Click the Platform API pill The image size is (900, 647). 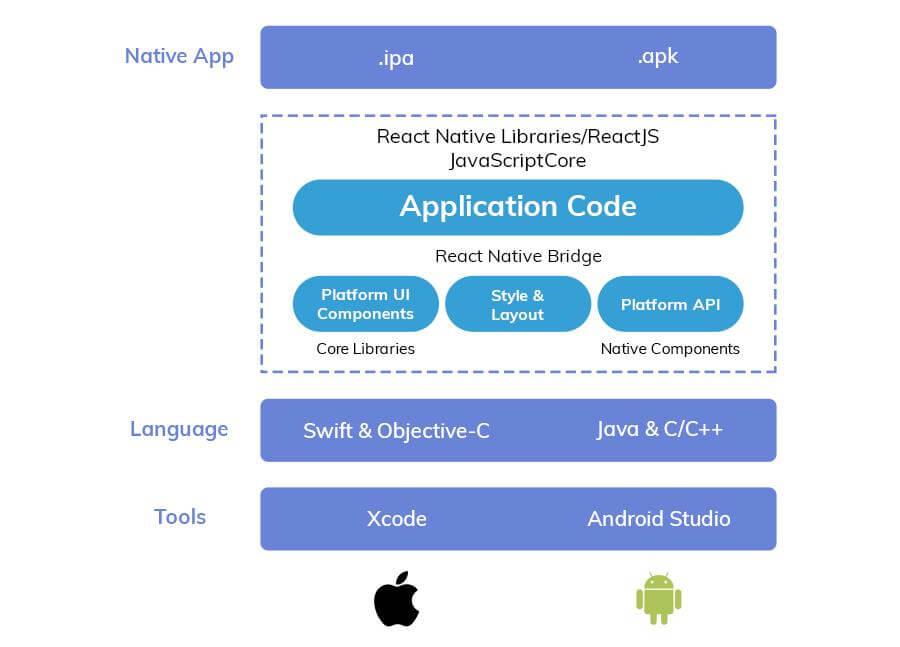pos(670,304)
